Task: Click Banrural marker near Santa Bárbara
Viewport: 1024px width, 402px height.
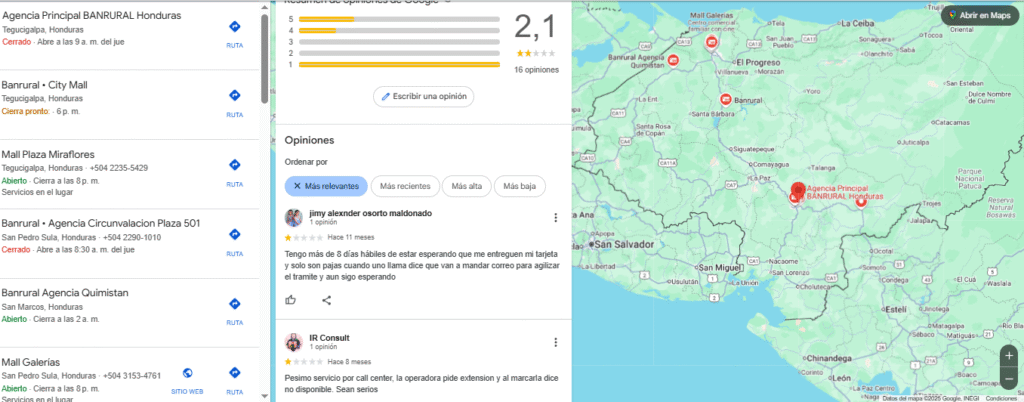Action: pos(726,100)
